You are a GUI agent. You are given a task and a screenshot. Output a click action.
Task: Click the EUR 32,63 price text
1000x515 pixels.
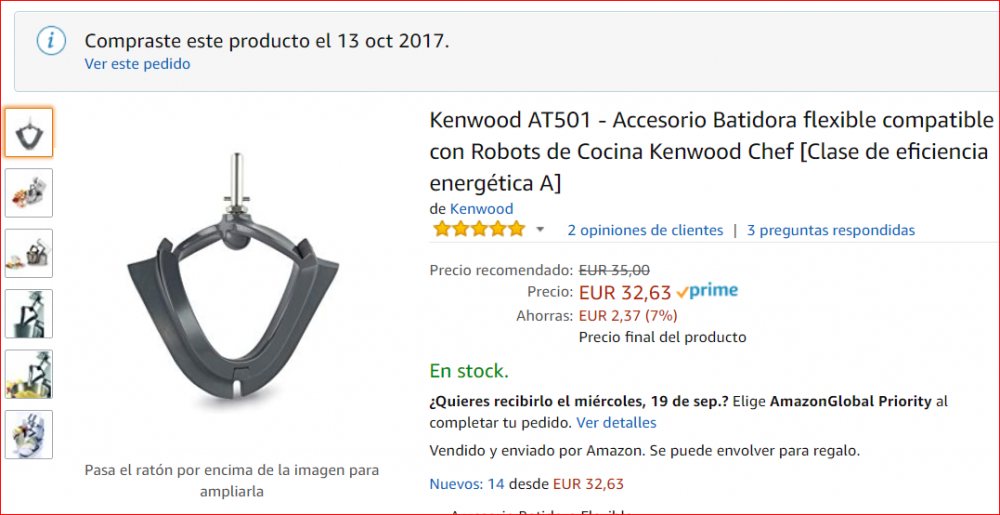coord(625,293)
